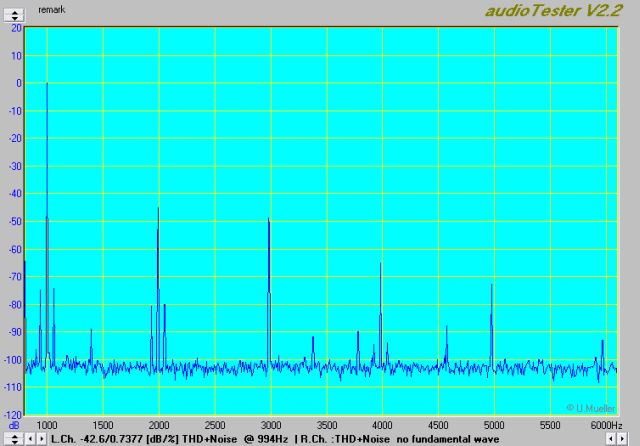Screen dimensions: 640x446
Task: Select the remark text field label
Action: [x=50, y=9]
